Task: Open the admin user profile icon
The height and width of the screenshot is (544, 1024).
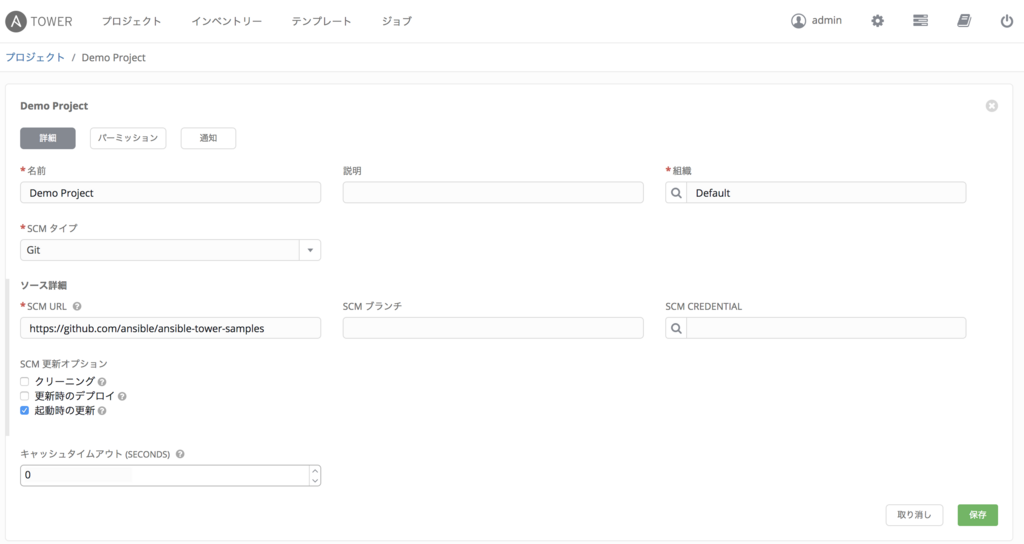Action: [x=798, y=21]
